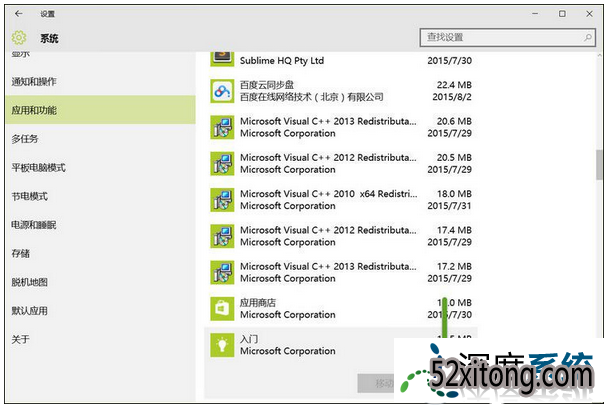Select the 18.0 MB size value
Viewport: 609px width, 407px height.
pos(454,193)
